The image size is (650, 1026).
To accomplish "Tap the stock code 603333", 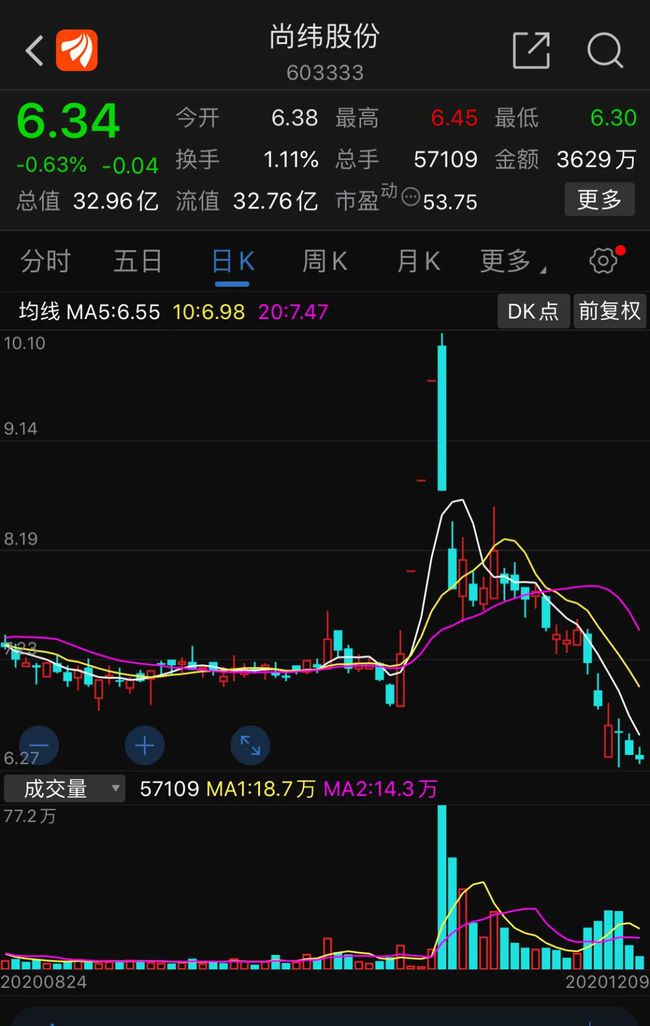I will point(325,72).
